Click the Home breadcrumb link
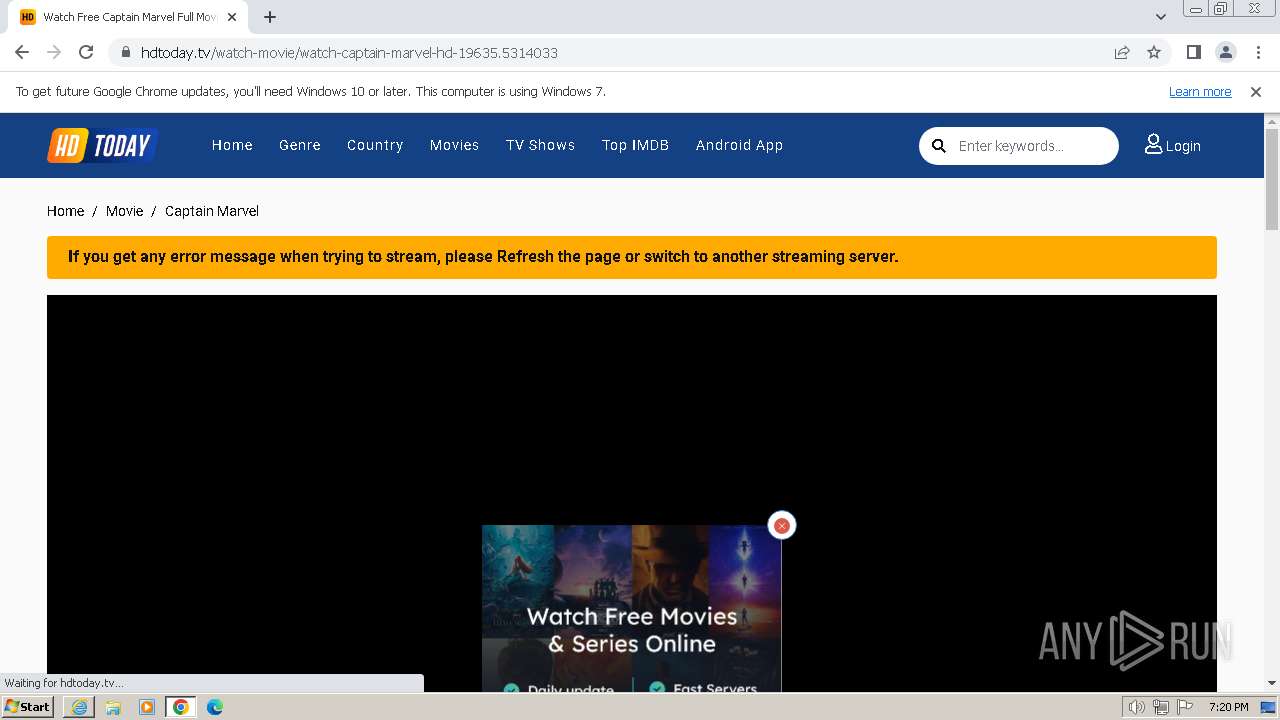Screen dimensions: 1280x720 point(65,211)
